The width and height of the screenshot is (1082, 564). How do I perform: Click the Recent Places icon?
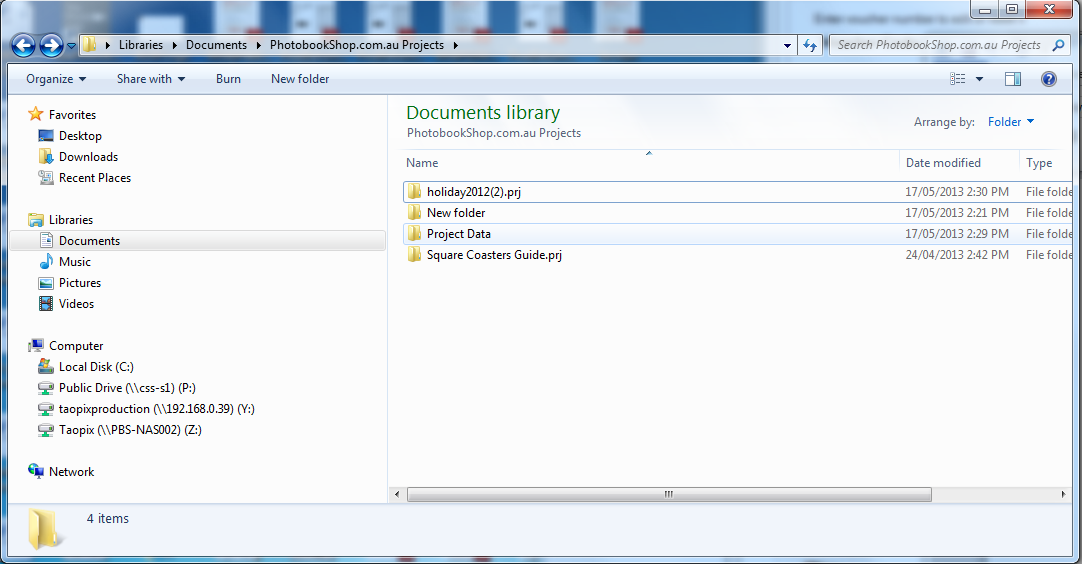click(x=46, y=177)
